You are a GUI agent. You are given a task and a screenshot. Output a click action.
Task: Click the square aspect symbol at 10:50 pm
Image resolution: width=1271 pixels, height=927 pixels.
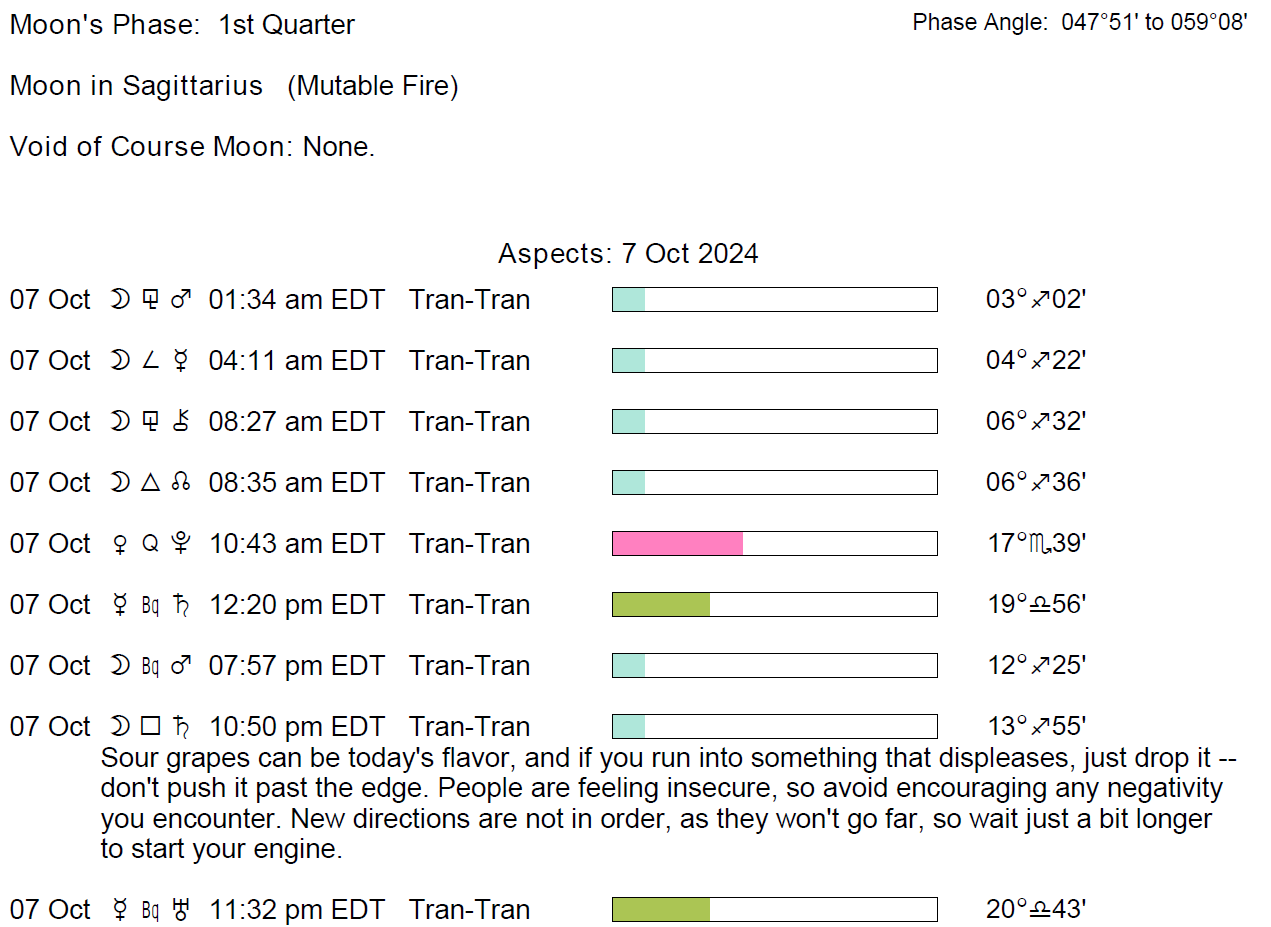[151, 727]
